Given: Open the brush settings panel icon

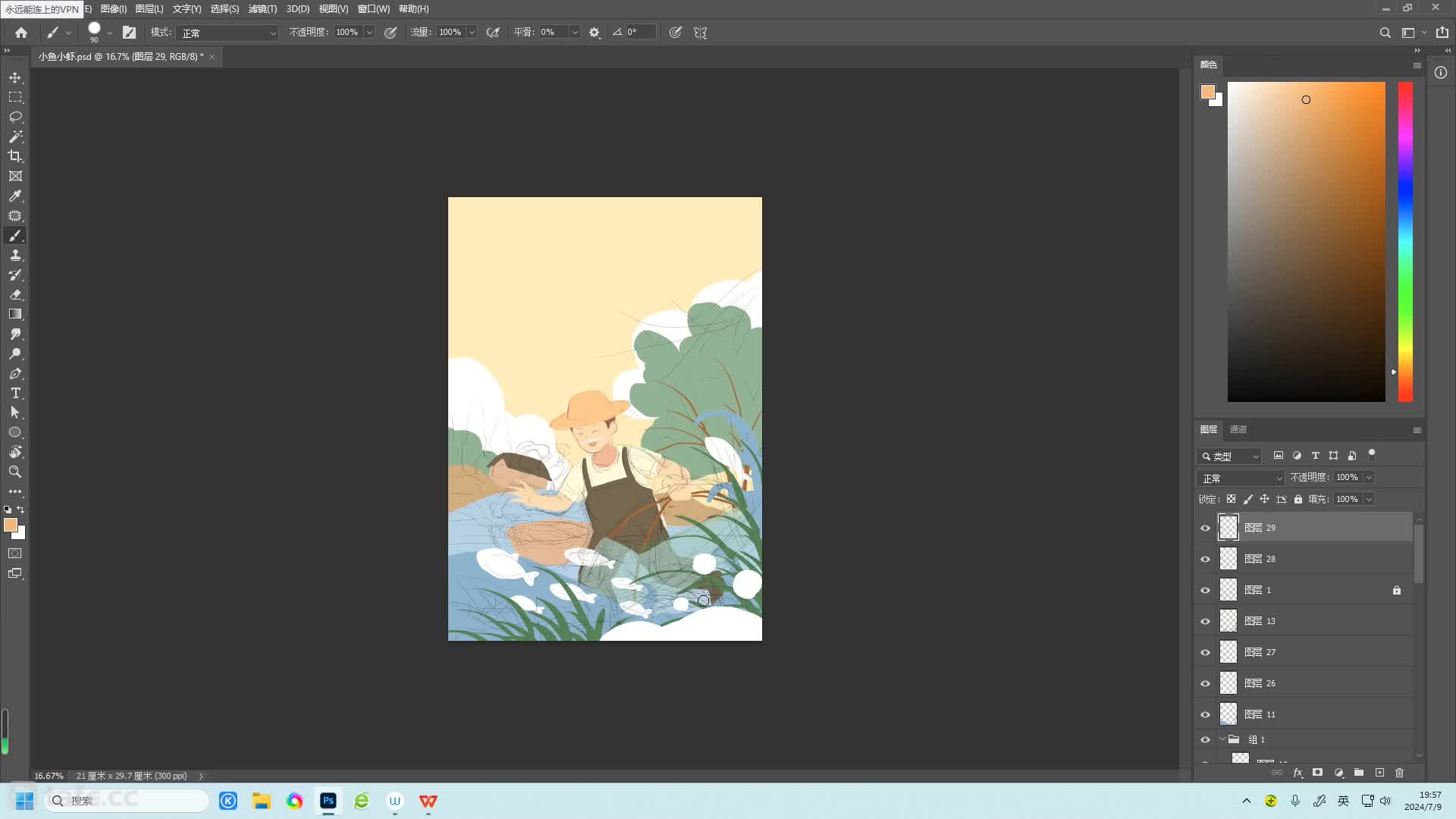Looking at the screenshot, I should click(x=129, y=33).
